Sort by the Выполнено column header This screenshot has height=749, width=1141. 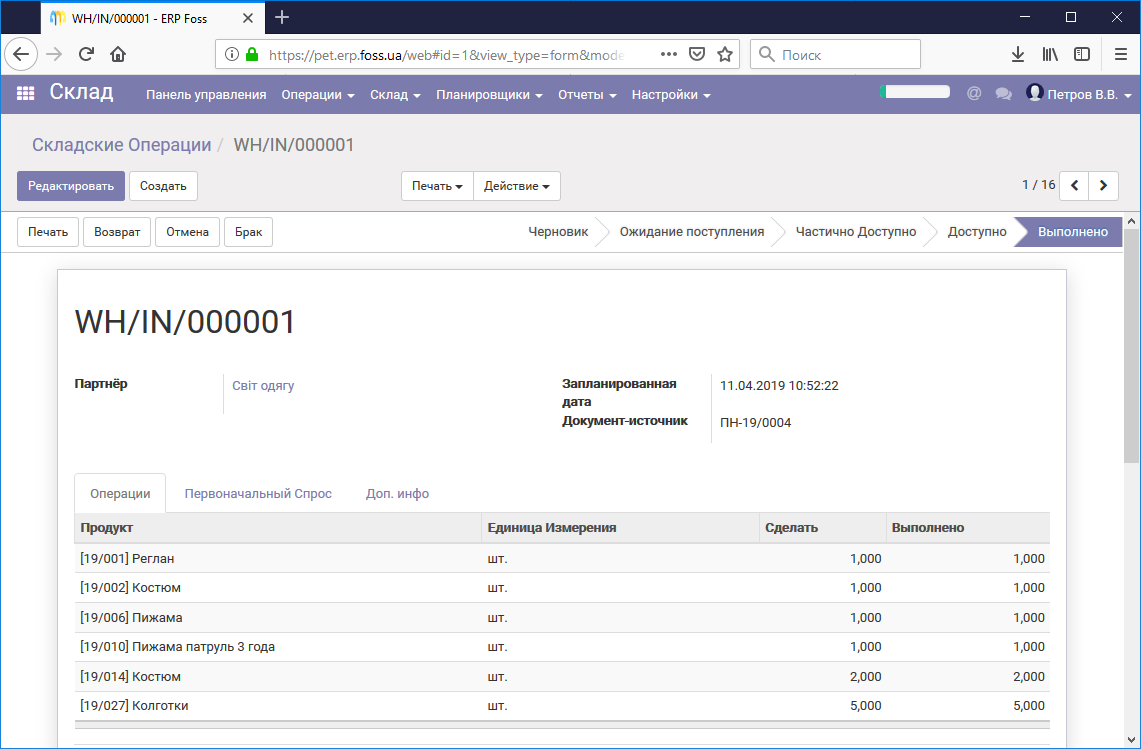[x=968, y=528]
